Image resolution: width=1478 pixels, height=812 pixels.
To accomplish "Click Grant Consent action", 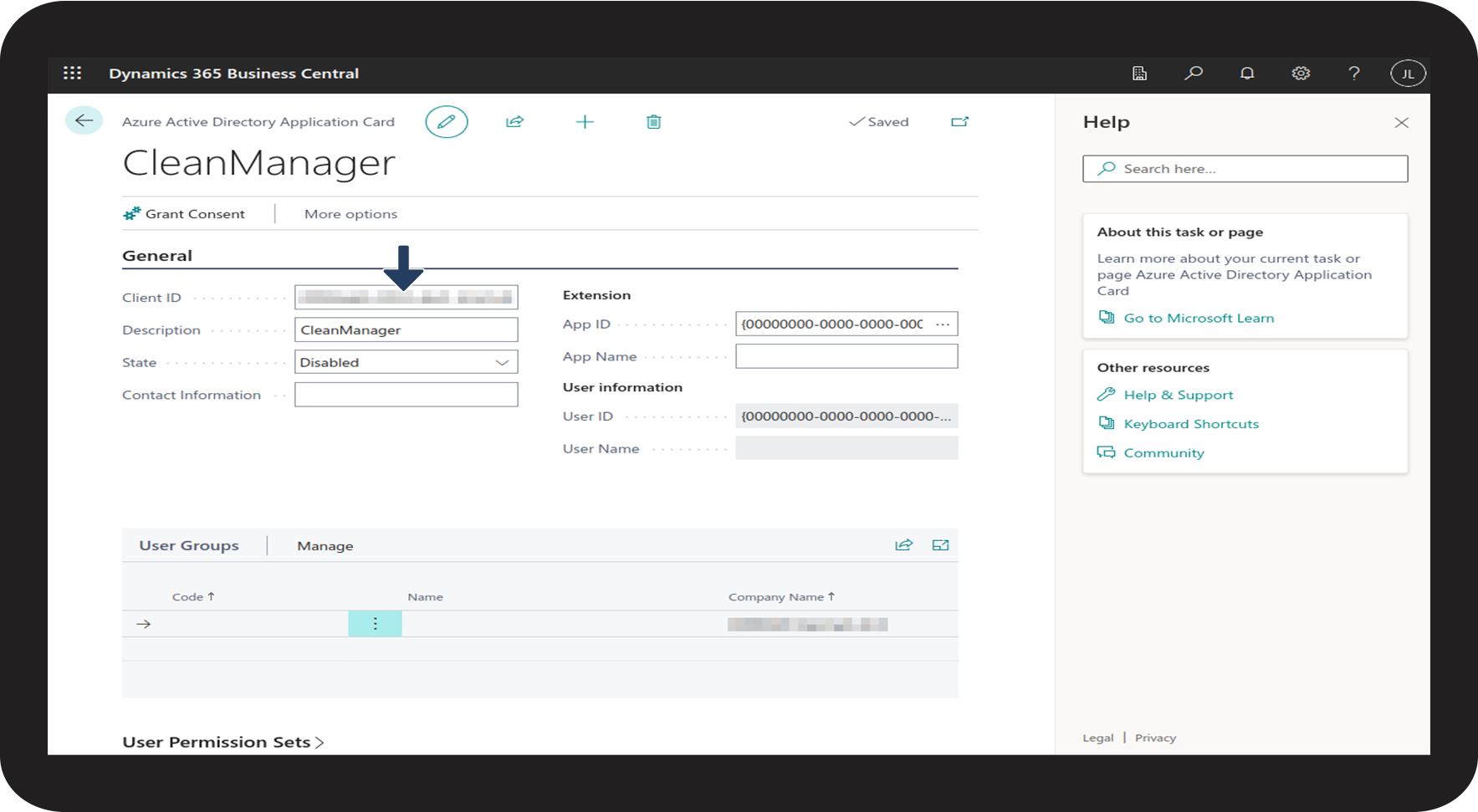I will [185, 214].
